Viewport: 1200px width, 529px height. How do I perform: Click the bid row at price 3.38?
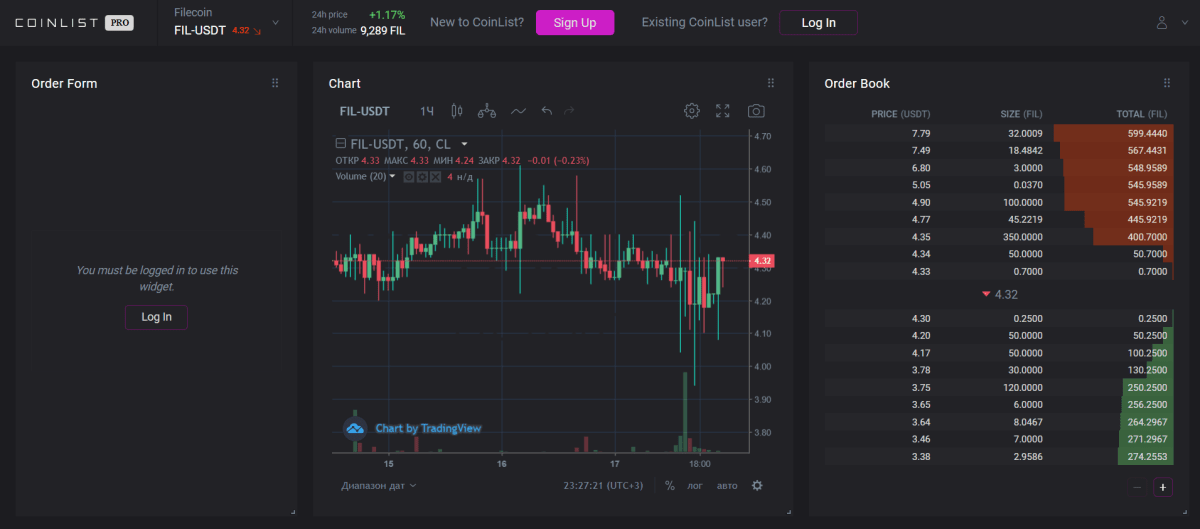(998, 456)
